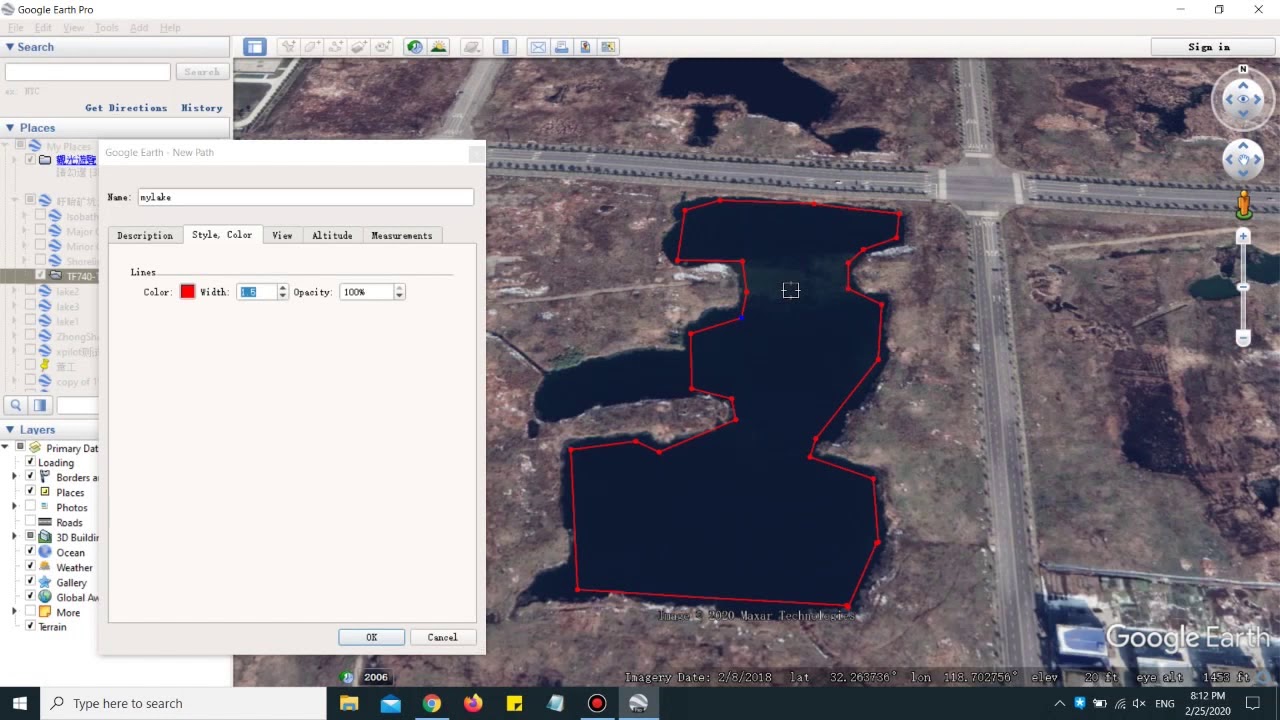Toggle the Weather layer checkbox
The width and height of the screenshot is (1280, 720).
(31, 567)
